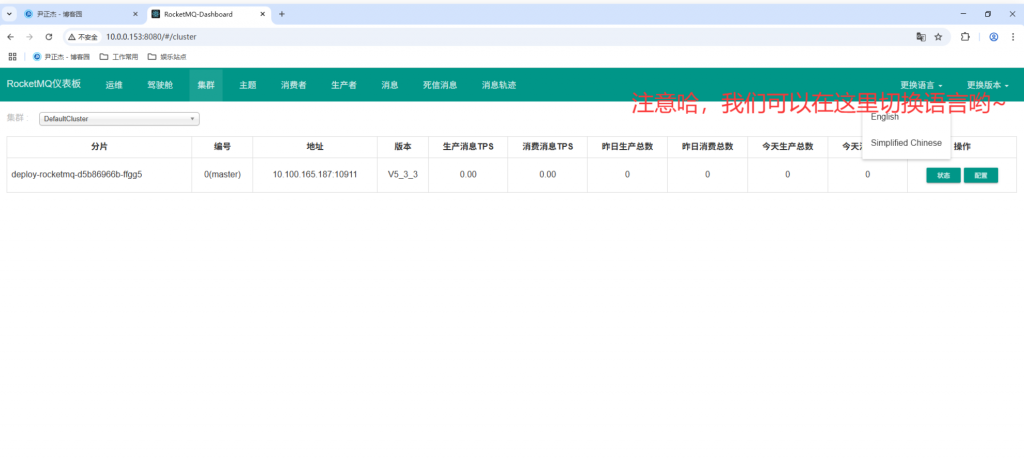Open the browser extensions puzzle icon

(x=965, y=37)
